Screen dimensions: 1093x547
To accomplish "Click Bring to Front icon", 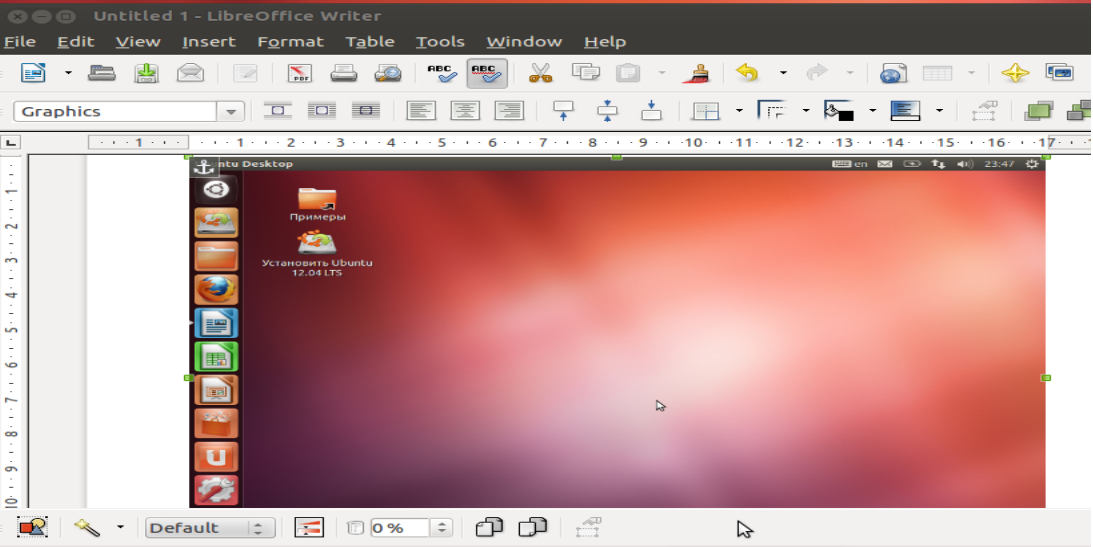I will [x=1039, y=111].
